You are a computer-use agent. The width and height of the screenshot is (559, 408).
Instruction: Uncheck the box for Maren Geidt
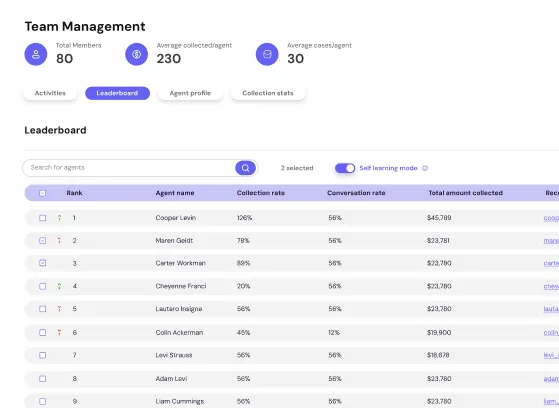42,240
